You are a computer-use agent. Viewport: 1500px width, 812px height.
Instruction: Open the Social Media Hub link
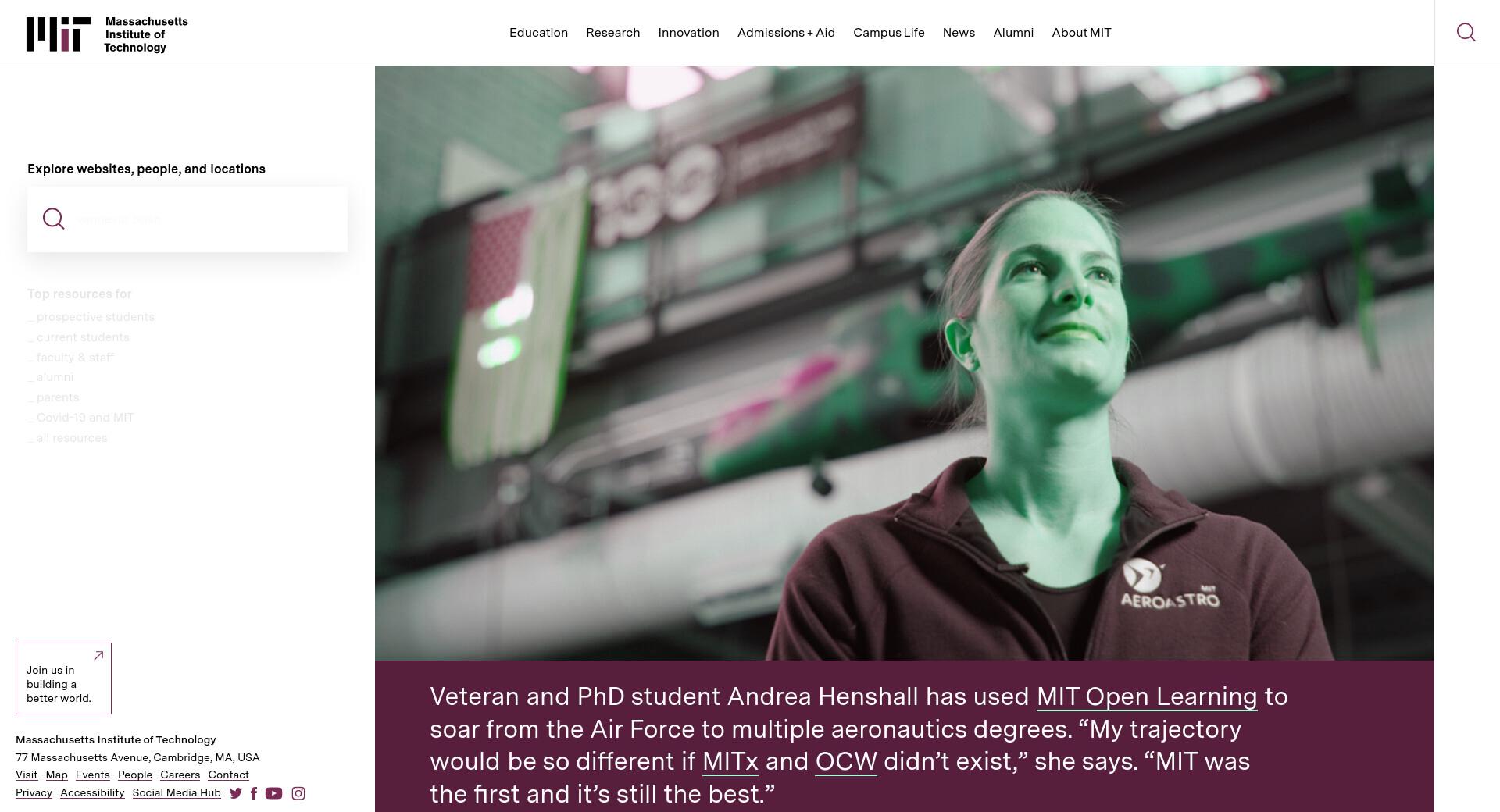click(177, 793)
